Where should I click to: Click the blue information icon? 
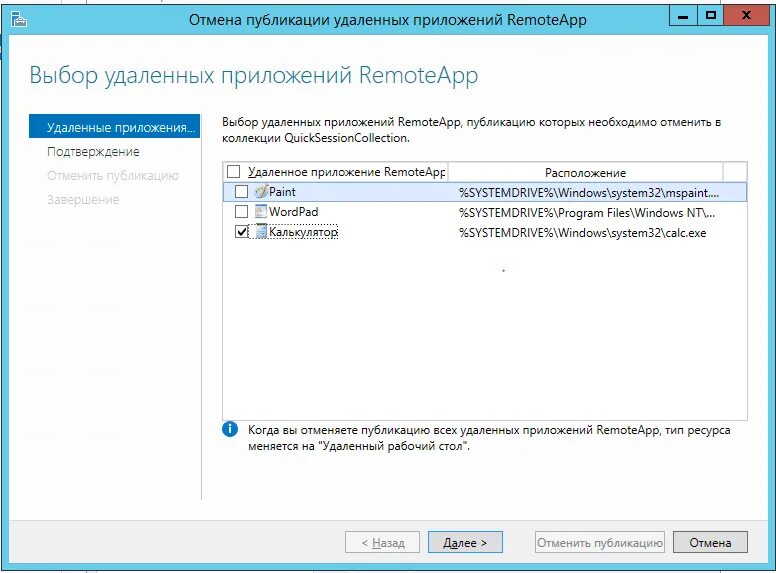point(230,429)
